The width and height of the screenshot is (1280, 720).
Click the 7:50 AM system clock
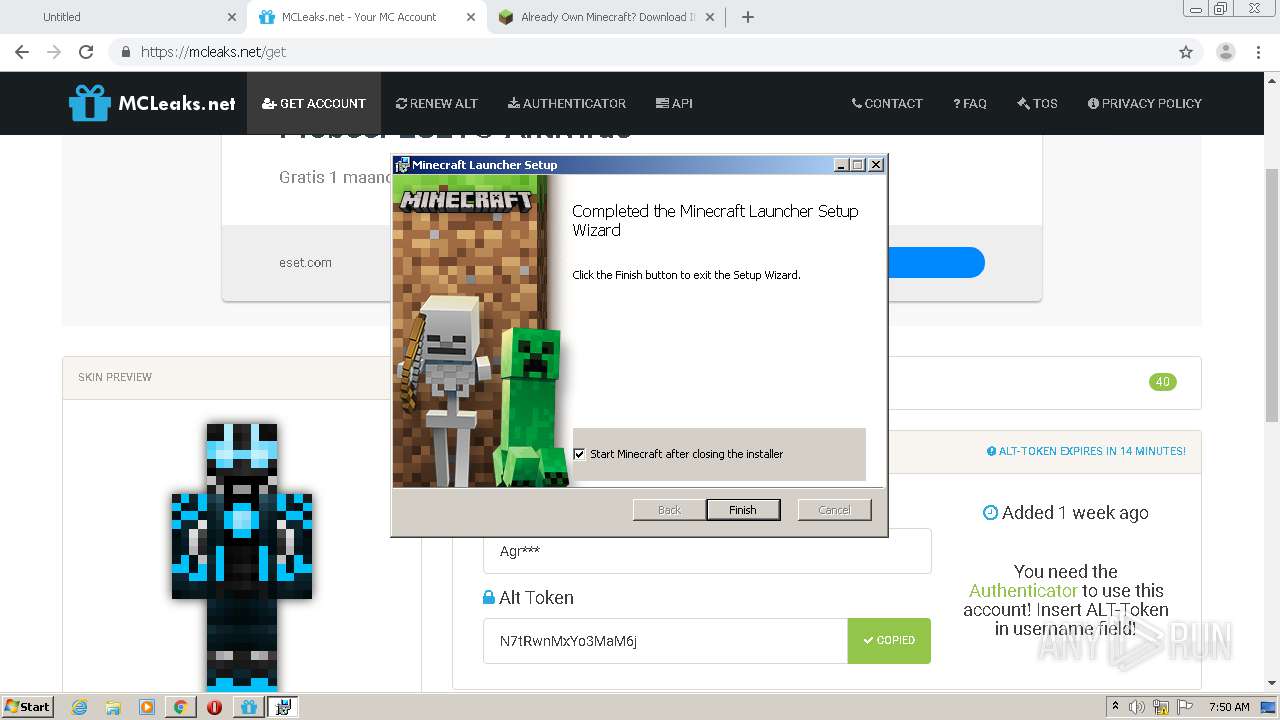click(1229, 707)
